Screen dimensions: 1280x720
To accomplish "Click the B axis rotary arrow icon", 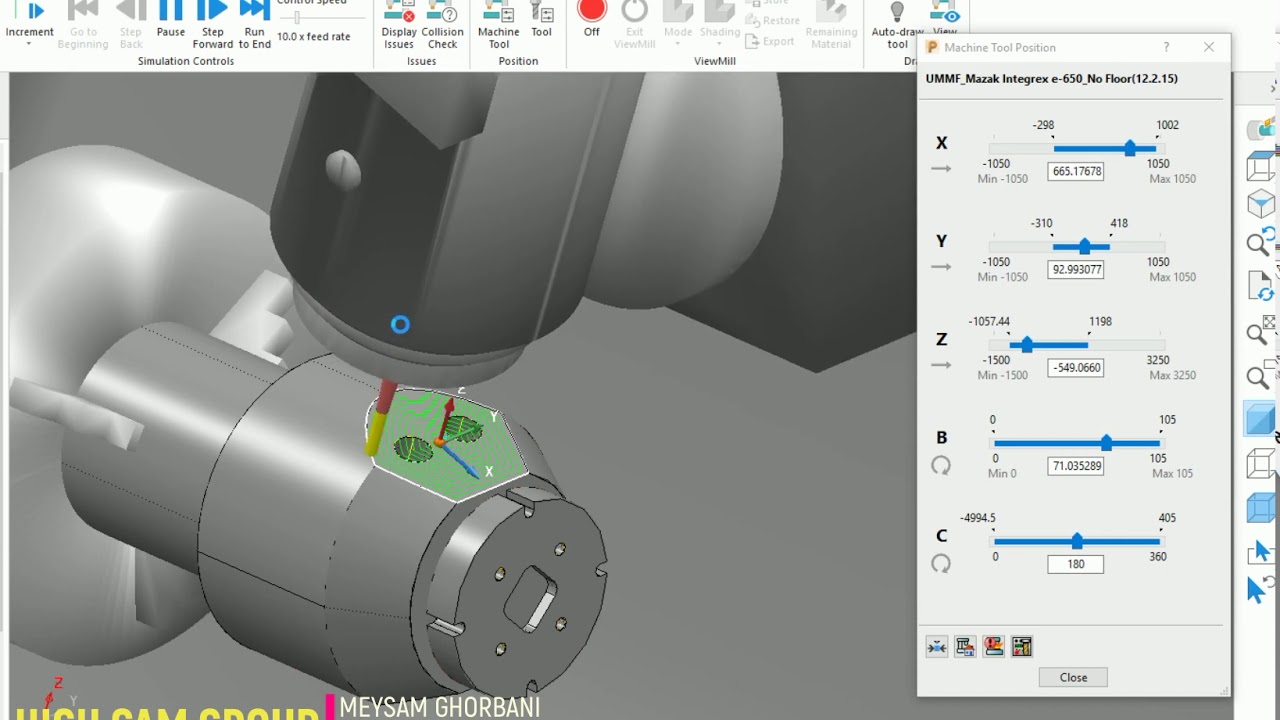I will (x=941, y=466).
